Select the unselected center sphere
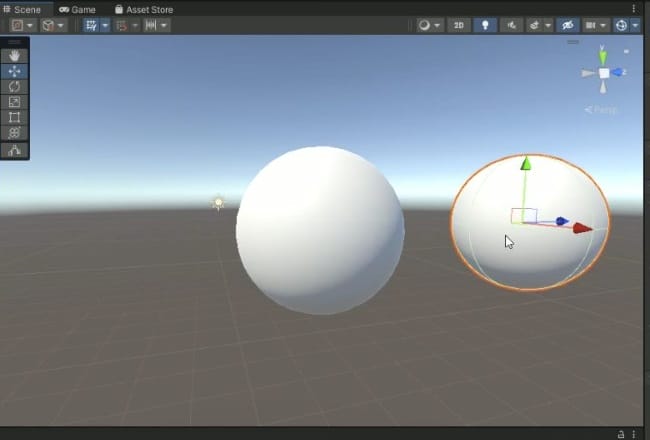The width and height of the screenshot is (650, 440). coord(320,230)
